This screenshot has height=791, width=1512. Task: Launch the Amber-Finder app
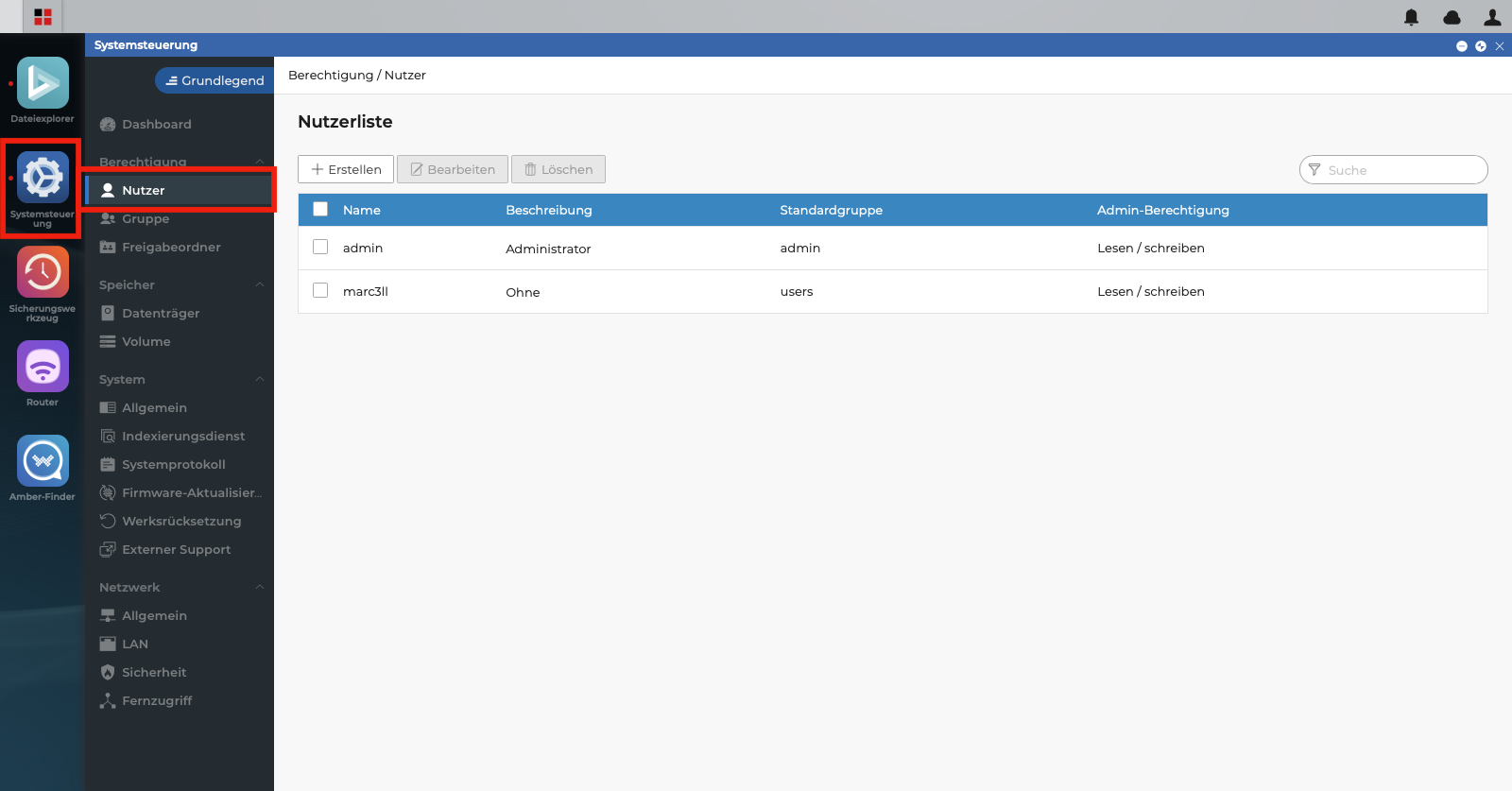click(x=43, y=461)
